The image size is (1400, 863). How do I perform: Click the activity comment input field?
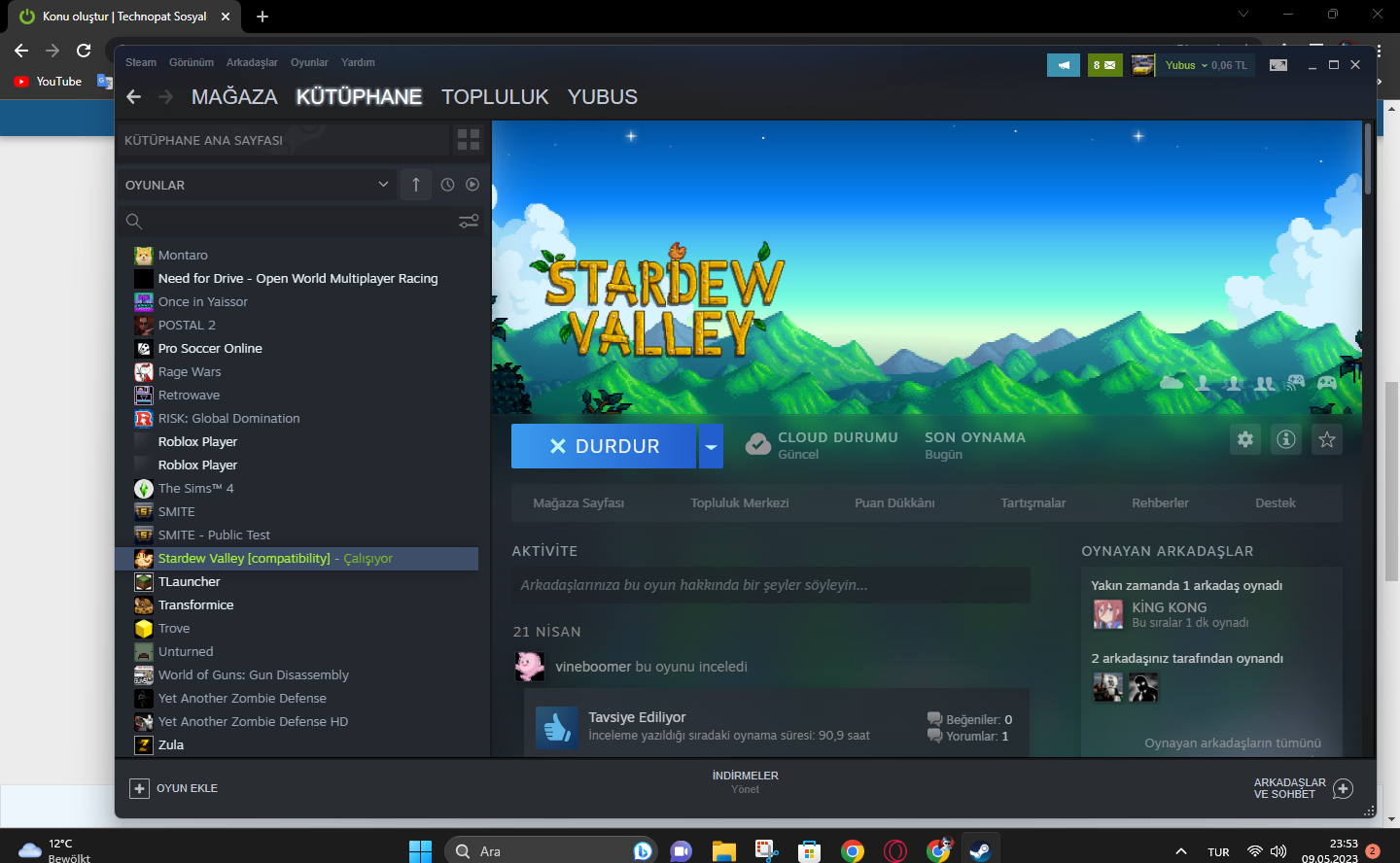771,585
